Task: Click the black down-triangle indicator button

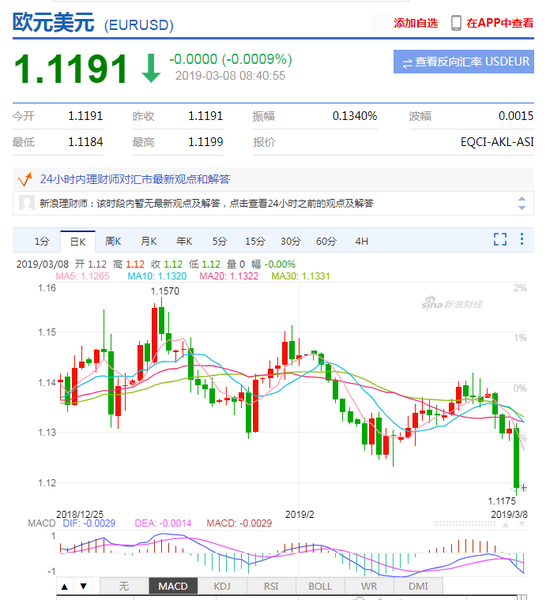Action: tap(83, 586)
